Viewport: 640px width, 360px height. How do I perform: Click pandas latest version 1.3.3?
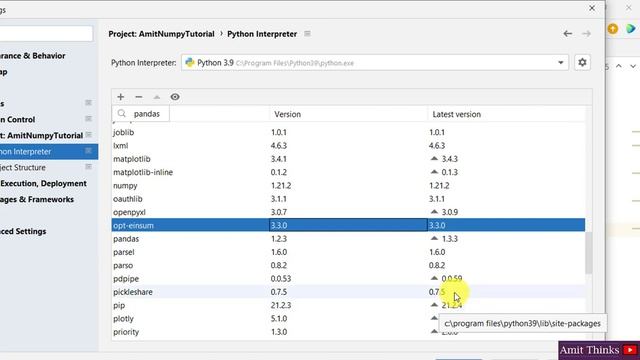pos(450,239)
